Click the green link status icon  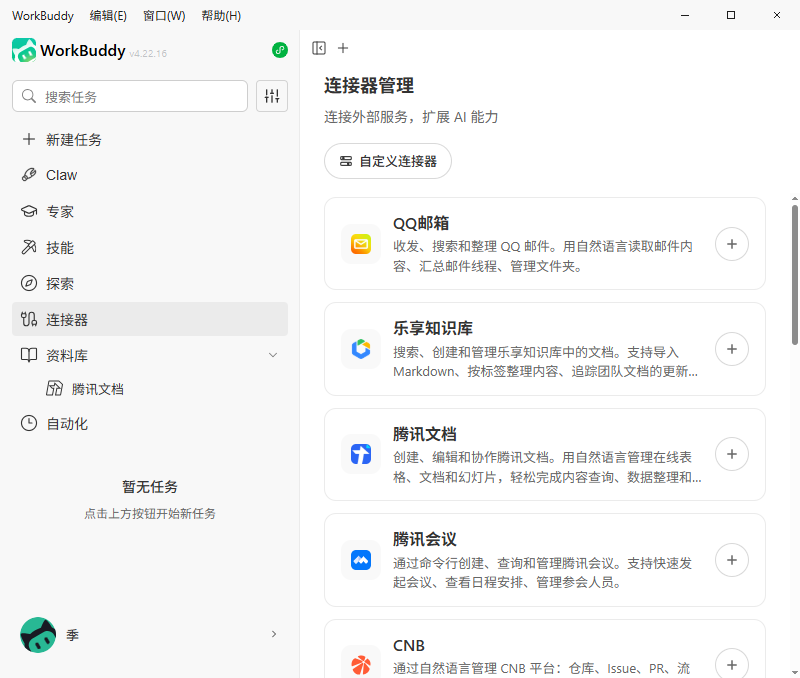tap(280, 50)
